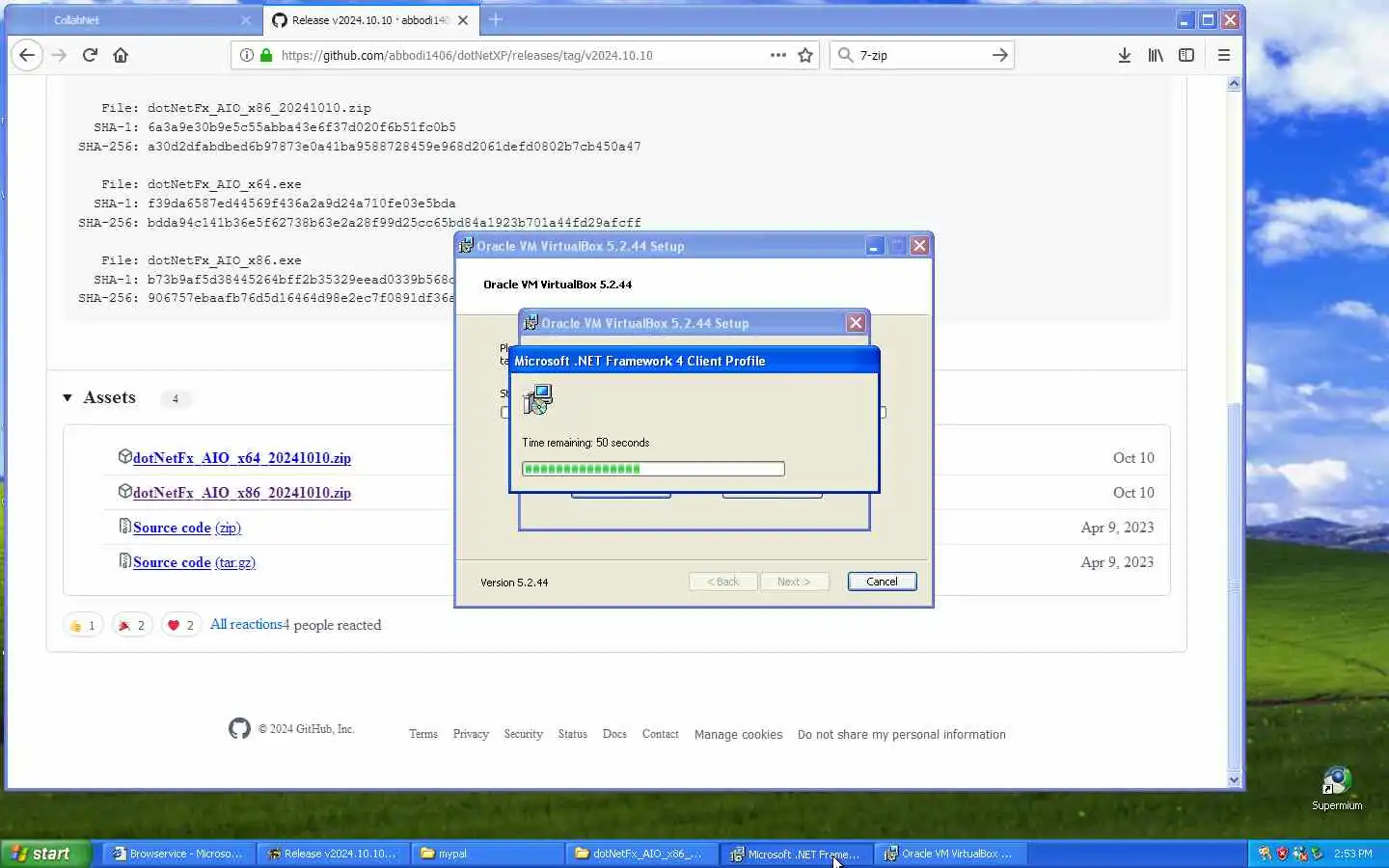Open the Status footer link
Image resolution: width=1389 pixels, height=868 pixels.
click(x=573, y=734)
